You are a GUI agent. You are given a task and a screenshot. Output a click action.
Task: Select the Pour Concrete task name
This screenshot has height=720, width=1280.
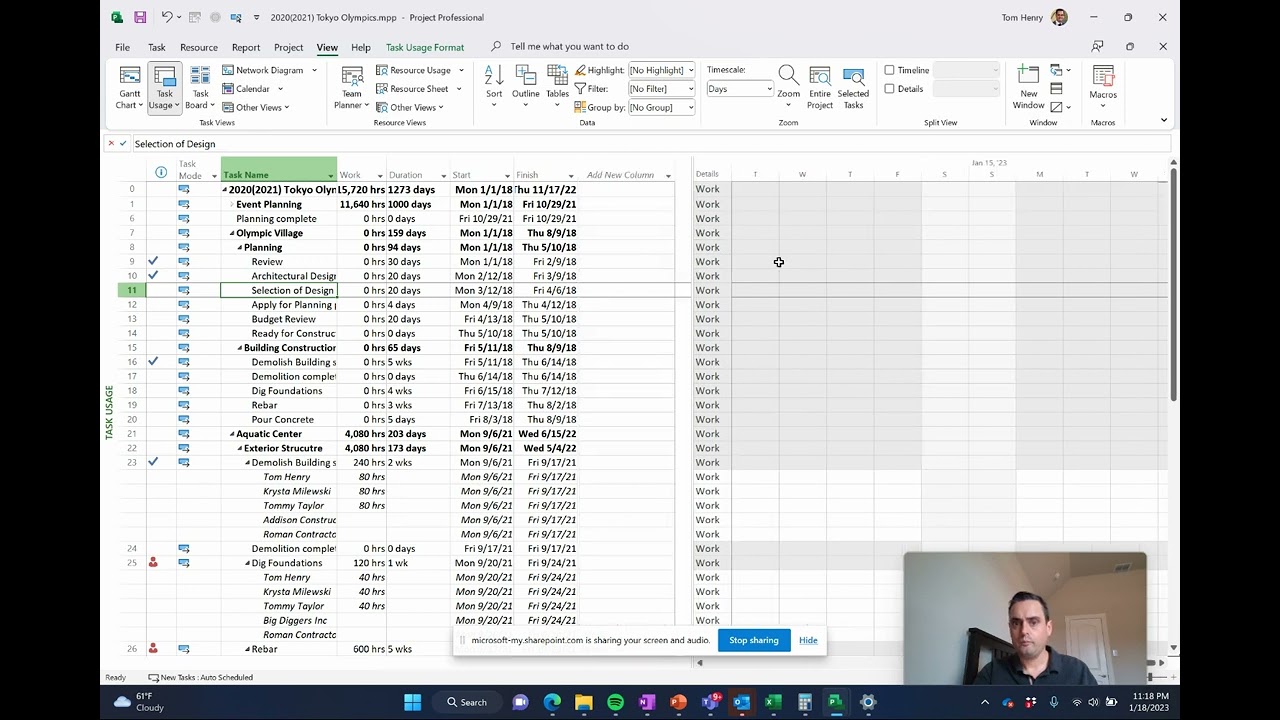coord(282,420)
